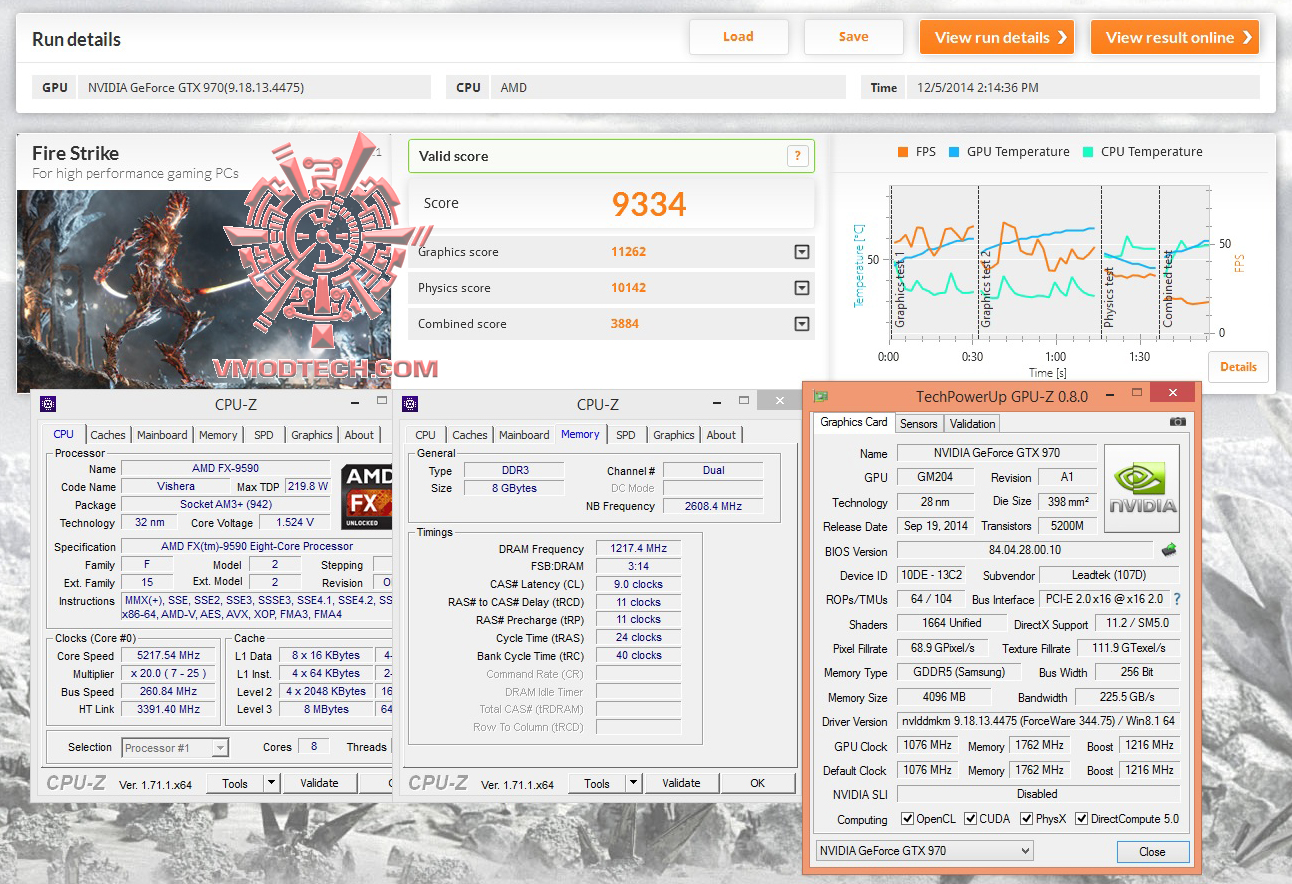This screenshot has width=1292, height=884.
Task: Click the BIOS Version field 84.04.28.00.10
Action: click(1025, 551)
